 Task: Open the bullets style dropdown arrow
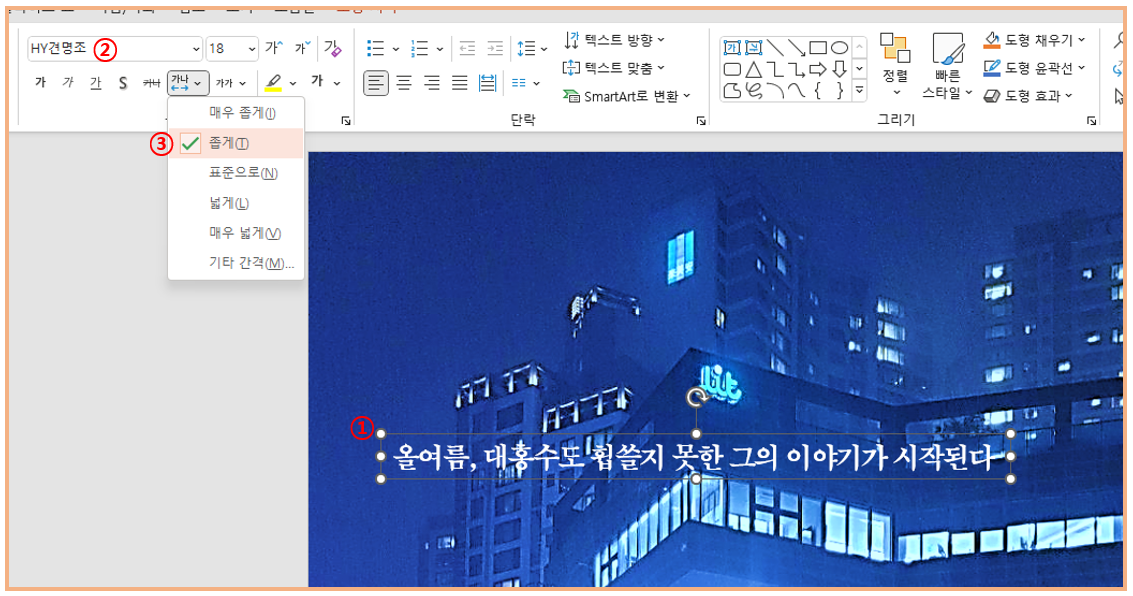point(396,49)
